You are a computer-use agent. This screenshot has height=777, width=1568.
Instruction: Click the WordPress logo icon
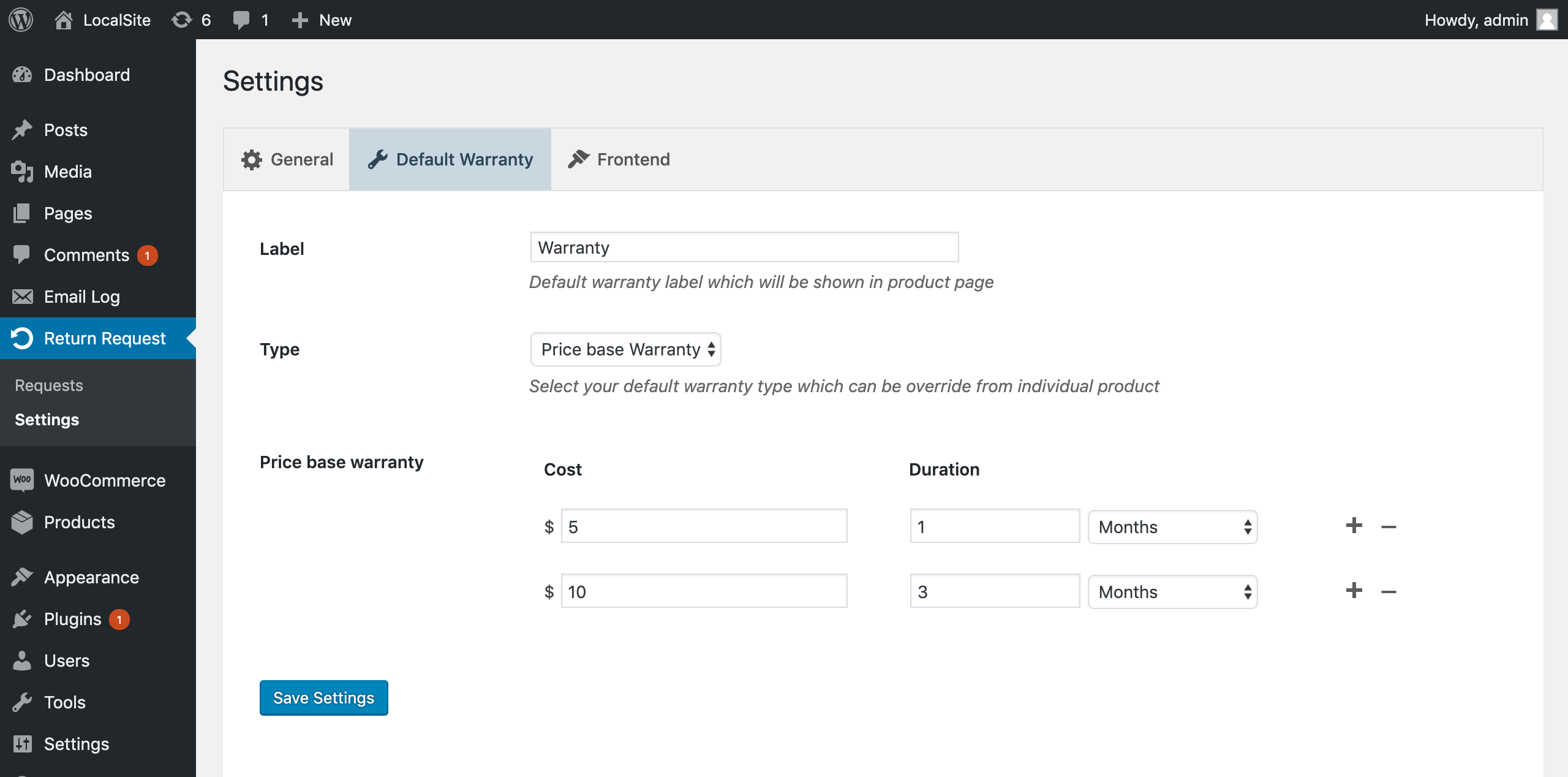[21, 20]
